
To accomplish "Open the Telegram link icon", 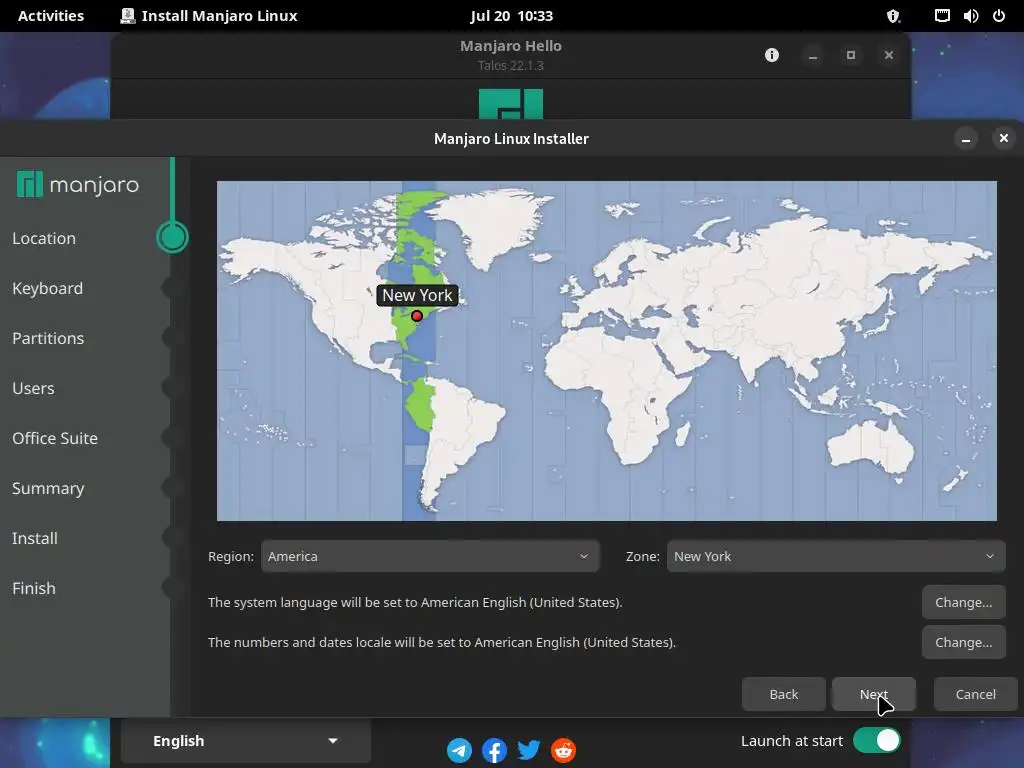I will [x=459, y=750].
